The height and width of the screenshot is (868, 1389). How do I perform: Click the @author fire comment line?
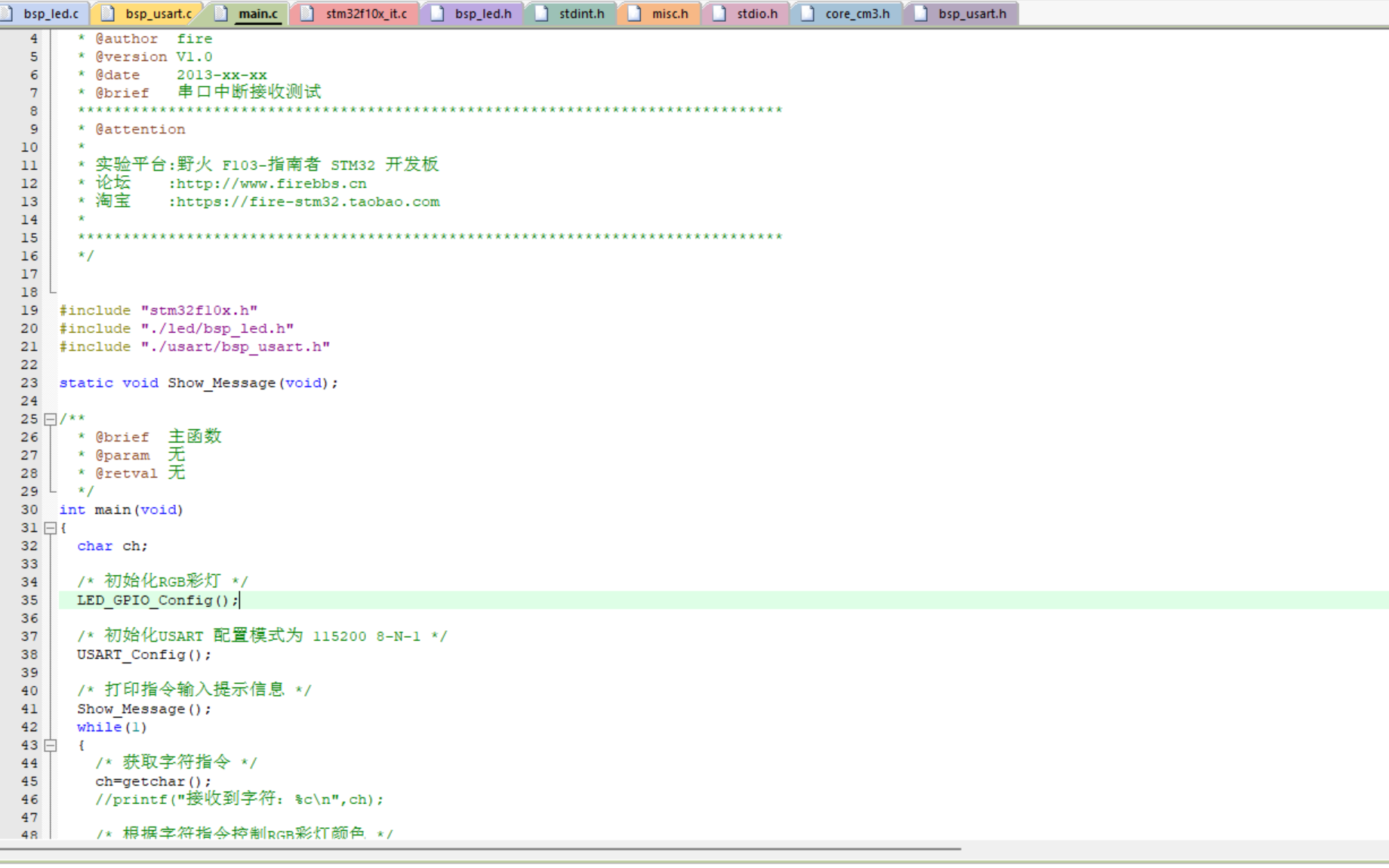coord(145,38)
